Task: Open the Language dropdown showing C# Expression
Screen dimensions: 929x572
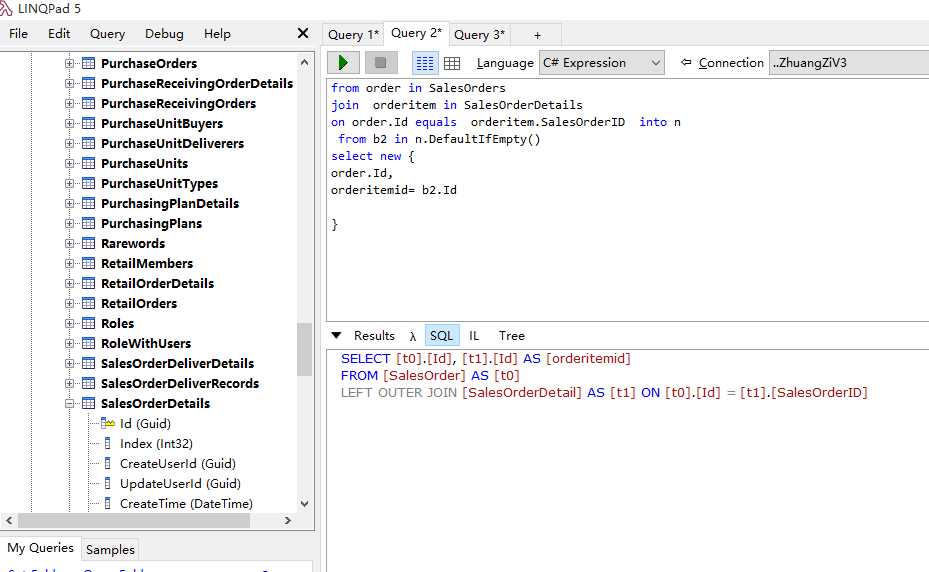Action: (x=601, y=63)
